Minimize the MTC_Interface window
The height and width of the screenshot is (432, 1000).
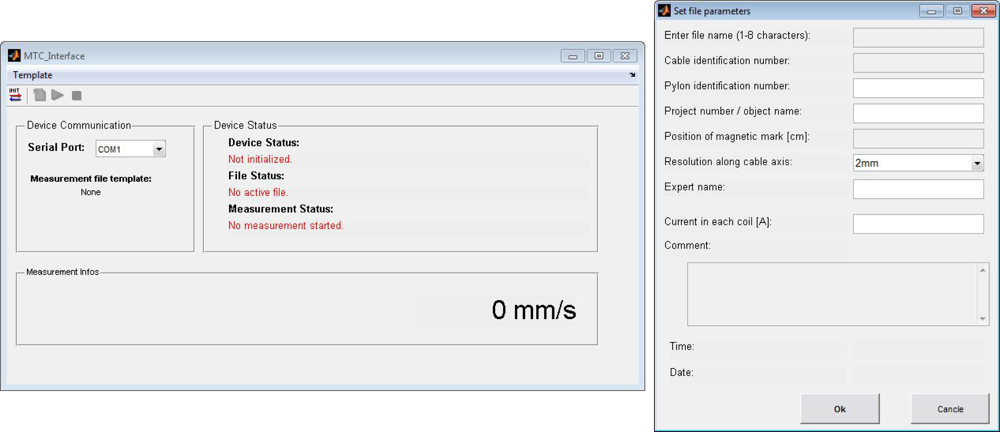pos(573,56)
